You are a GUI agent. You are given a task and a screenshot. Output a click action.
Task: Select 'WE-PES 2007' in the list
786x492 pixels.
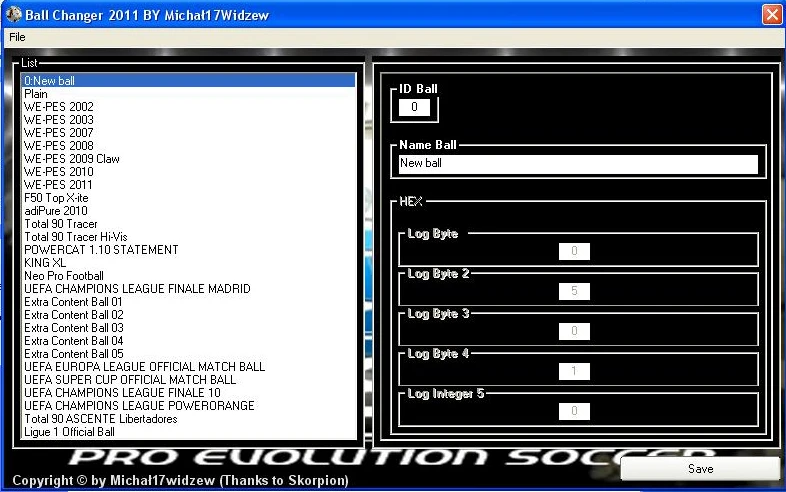point(188,133)
